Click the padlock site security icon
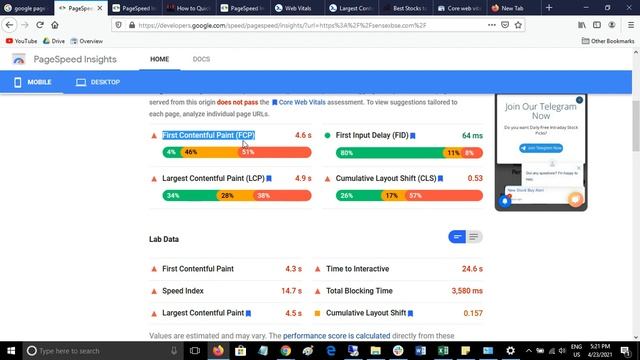 click(x=132, y=25)
